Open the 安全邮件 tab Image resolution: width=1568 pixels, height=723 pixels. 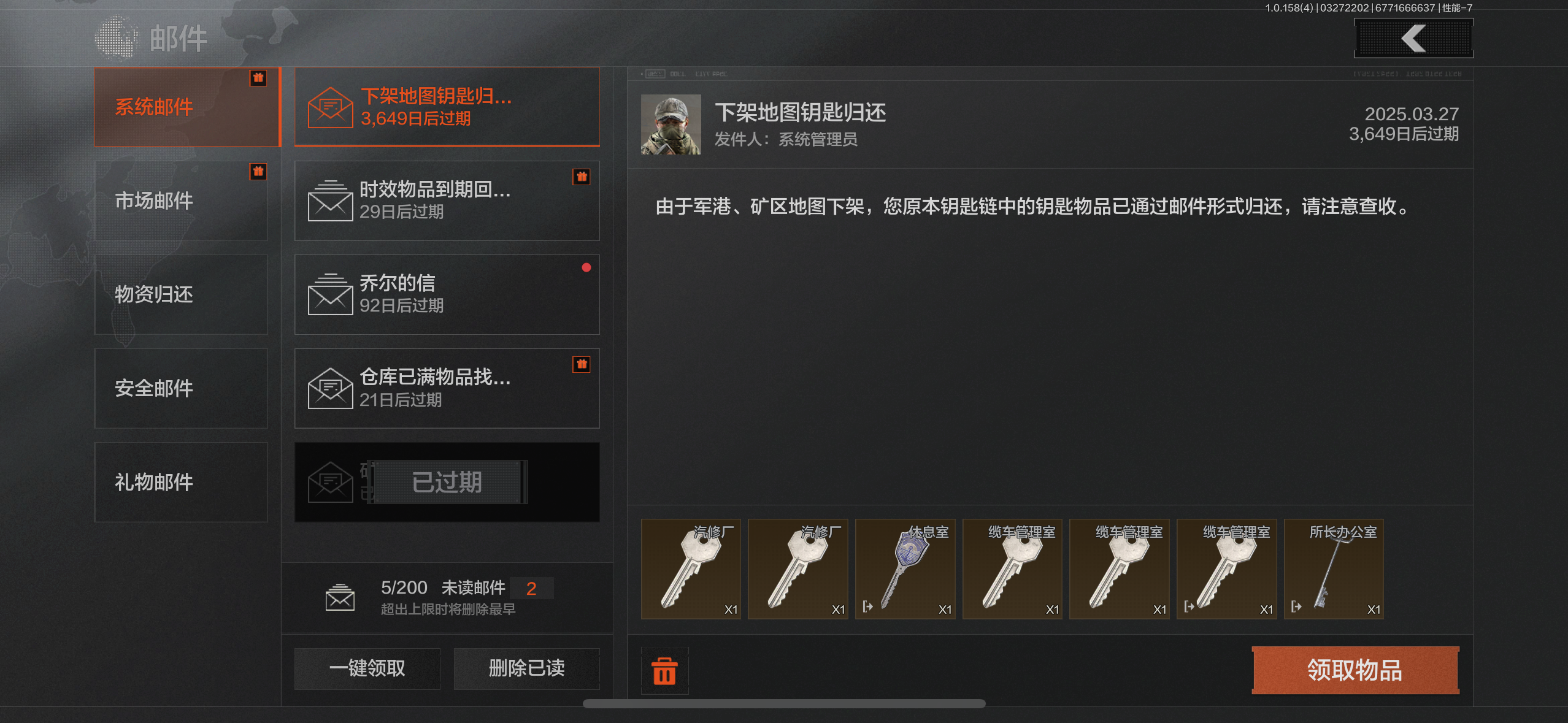[x=181, y=388]
